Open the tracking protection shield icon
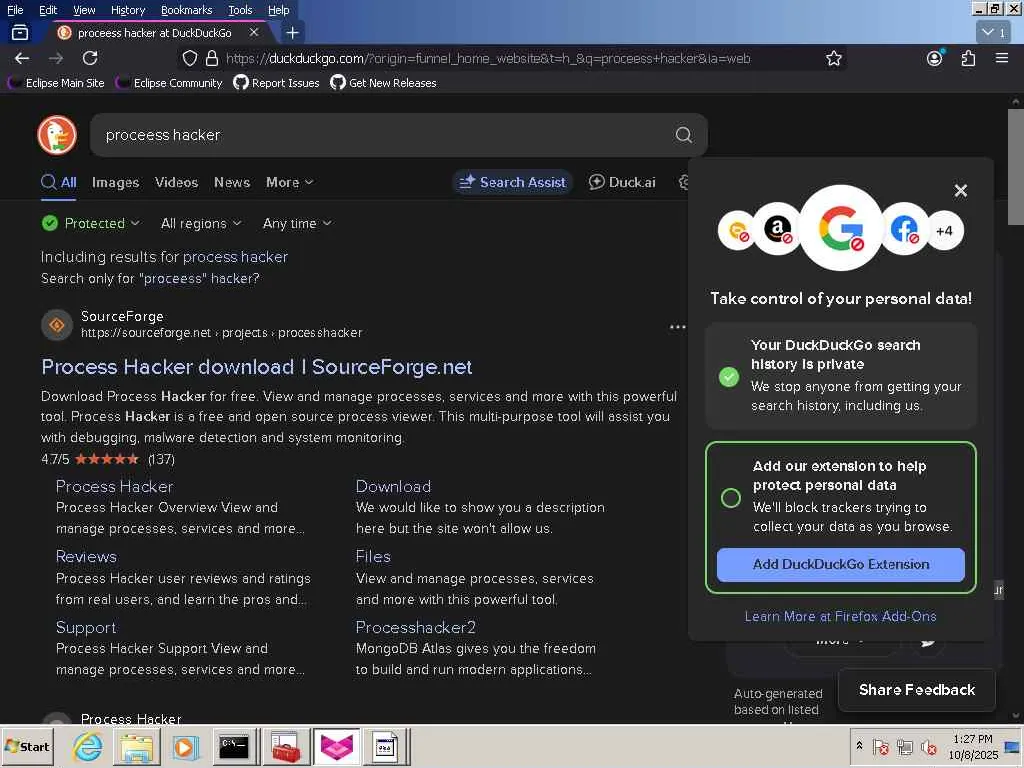The height and width of the screenshot is (768, 1024). 189,58
